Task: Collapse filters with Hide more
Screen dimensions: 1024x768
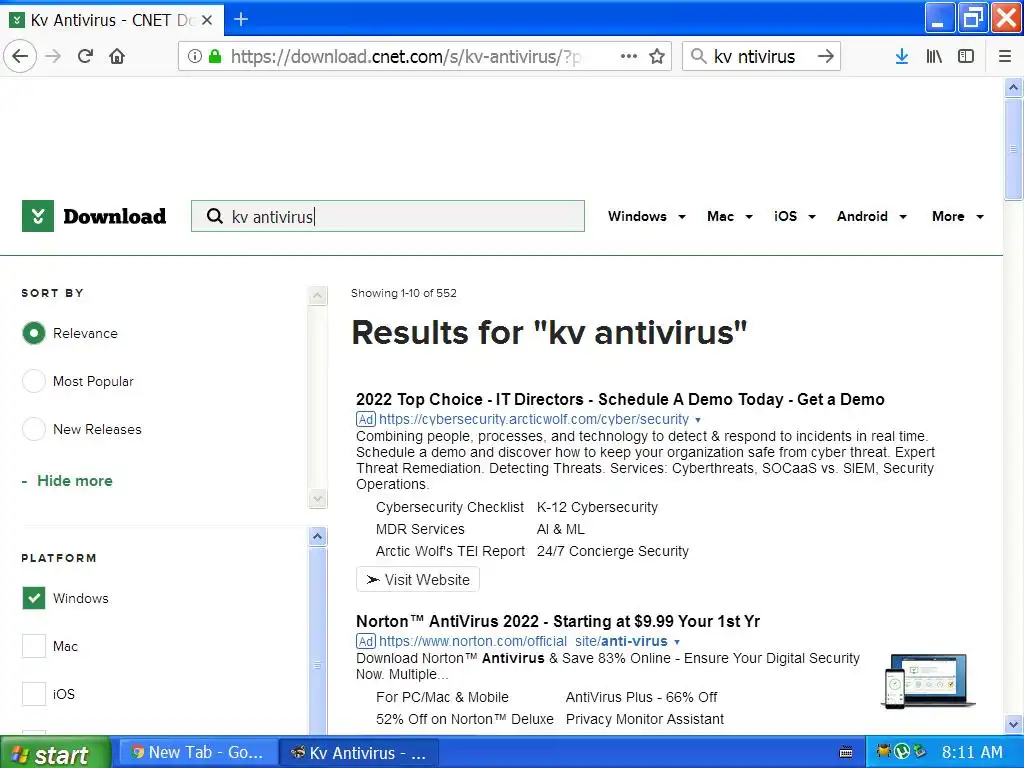Action: pos(74,481)
